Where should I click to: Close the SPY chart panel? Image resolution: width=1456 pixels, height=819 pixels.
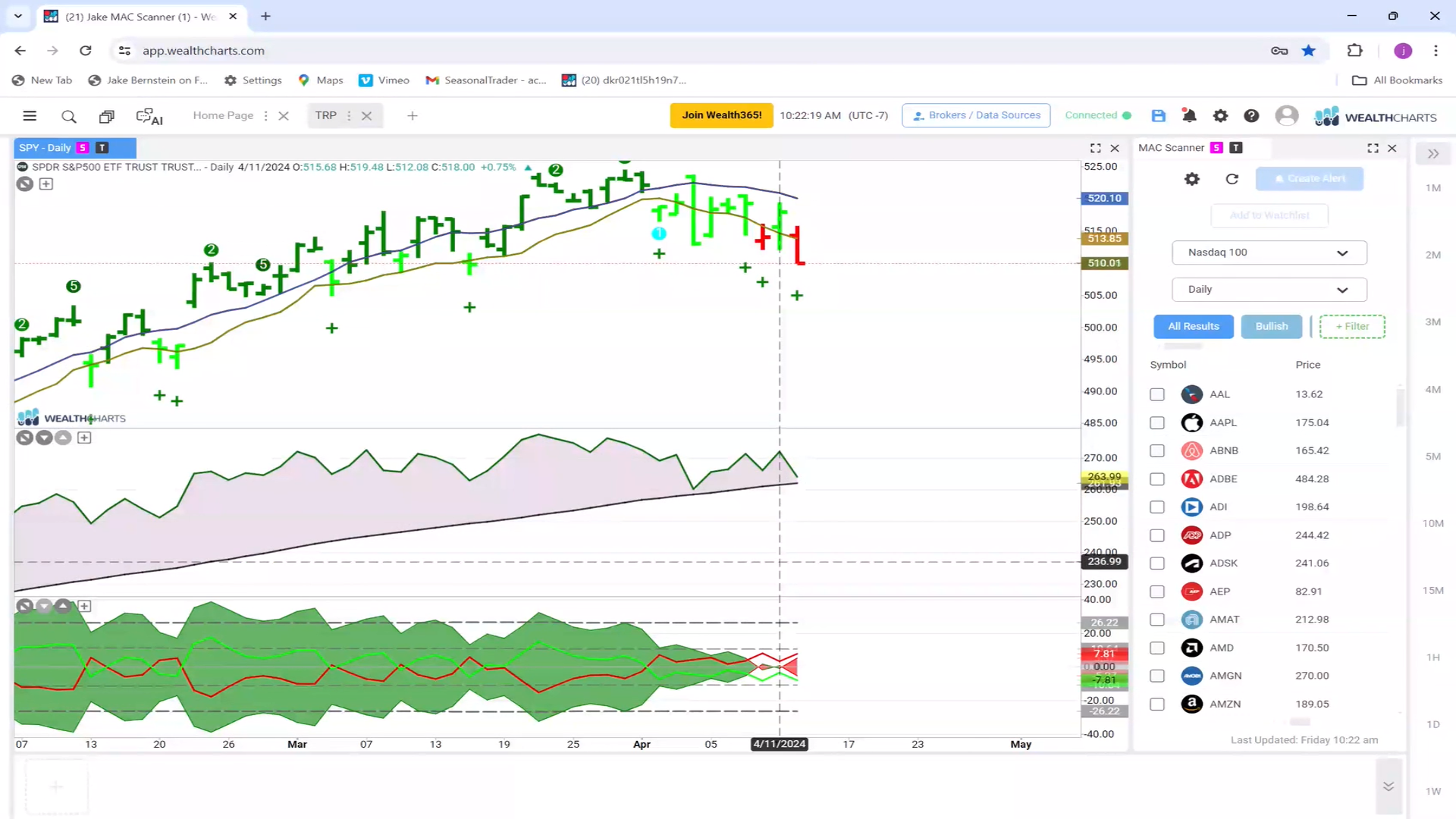(x=1115, y=148)
